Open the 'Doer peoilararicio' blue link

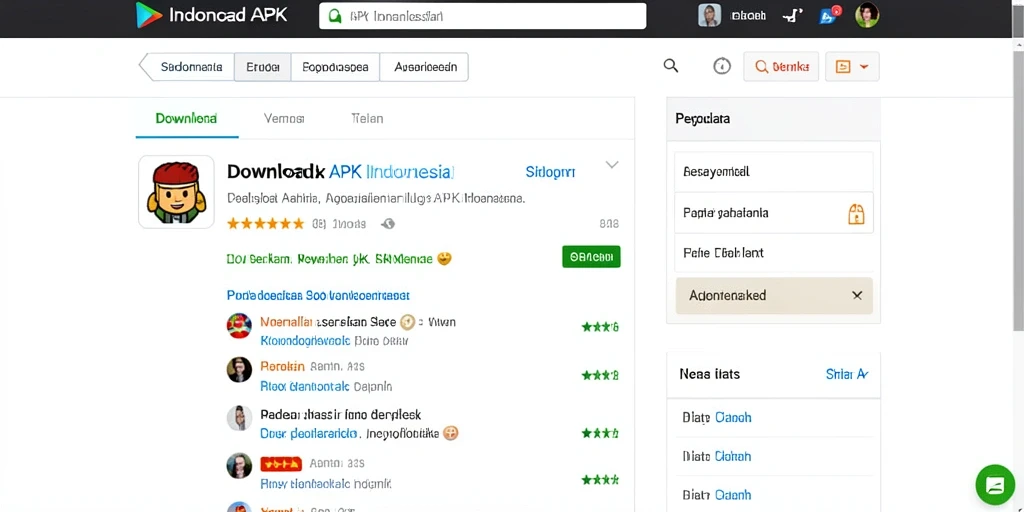[308, 434]
